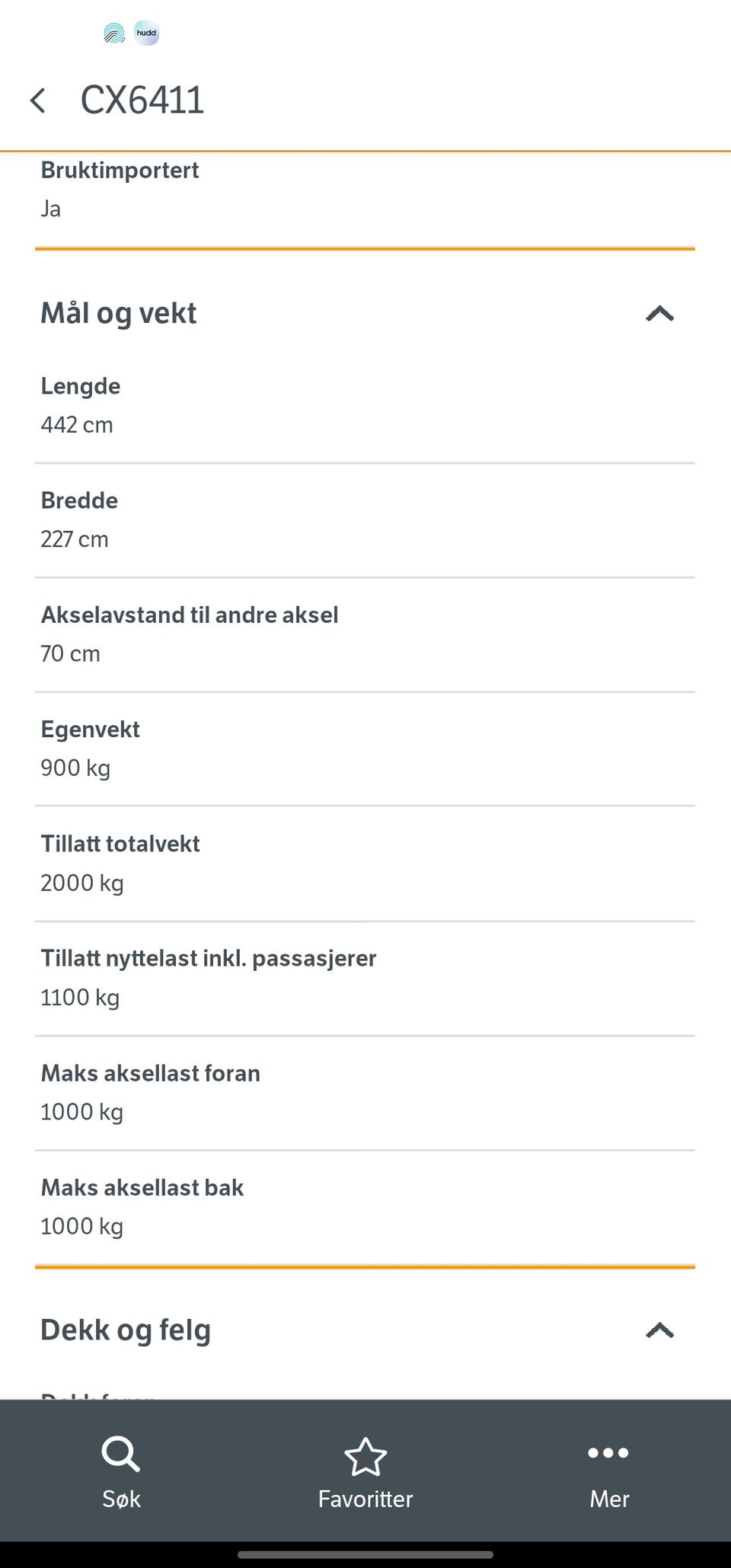Open the Mer tab label
This screenshot has height=1568, width=731.
pos(609,1499)
